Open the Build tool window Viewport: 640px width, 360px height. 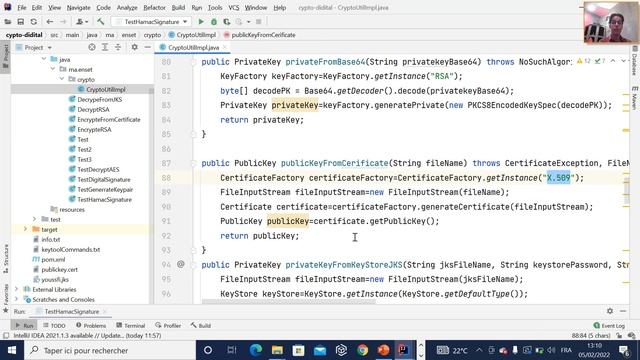pos(200,325)
